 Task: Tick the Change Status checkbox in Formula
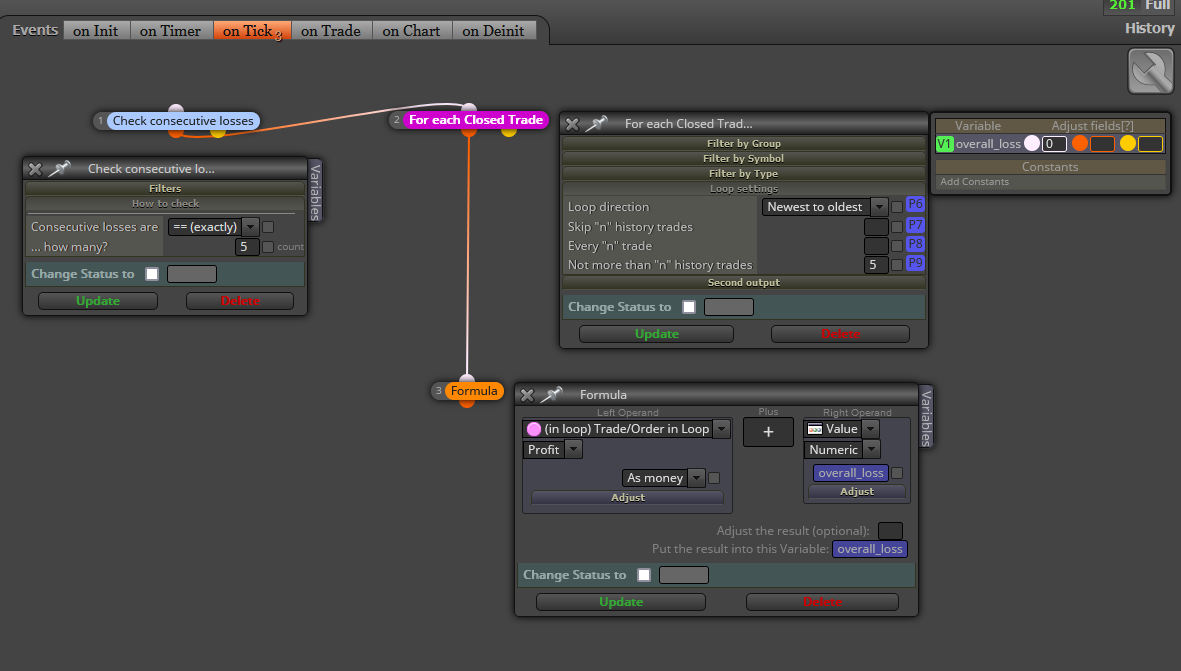click(x=644, y=575)
